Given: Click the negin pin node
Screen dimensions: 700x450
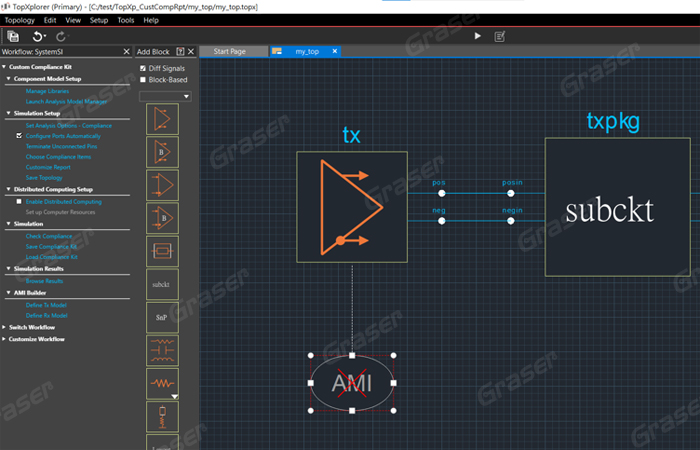Looking at the screenshot, I should 511,221.
